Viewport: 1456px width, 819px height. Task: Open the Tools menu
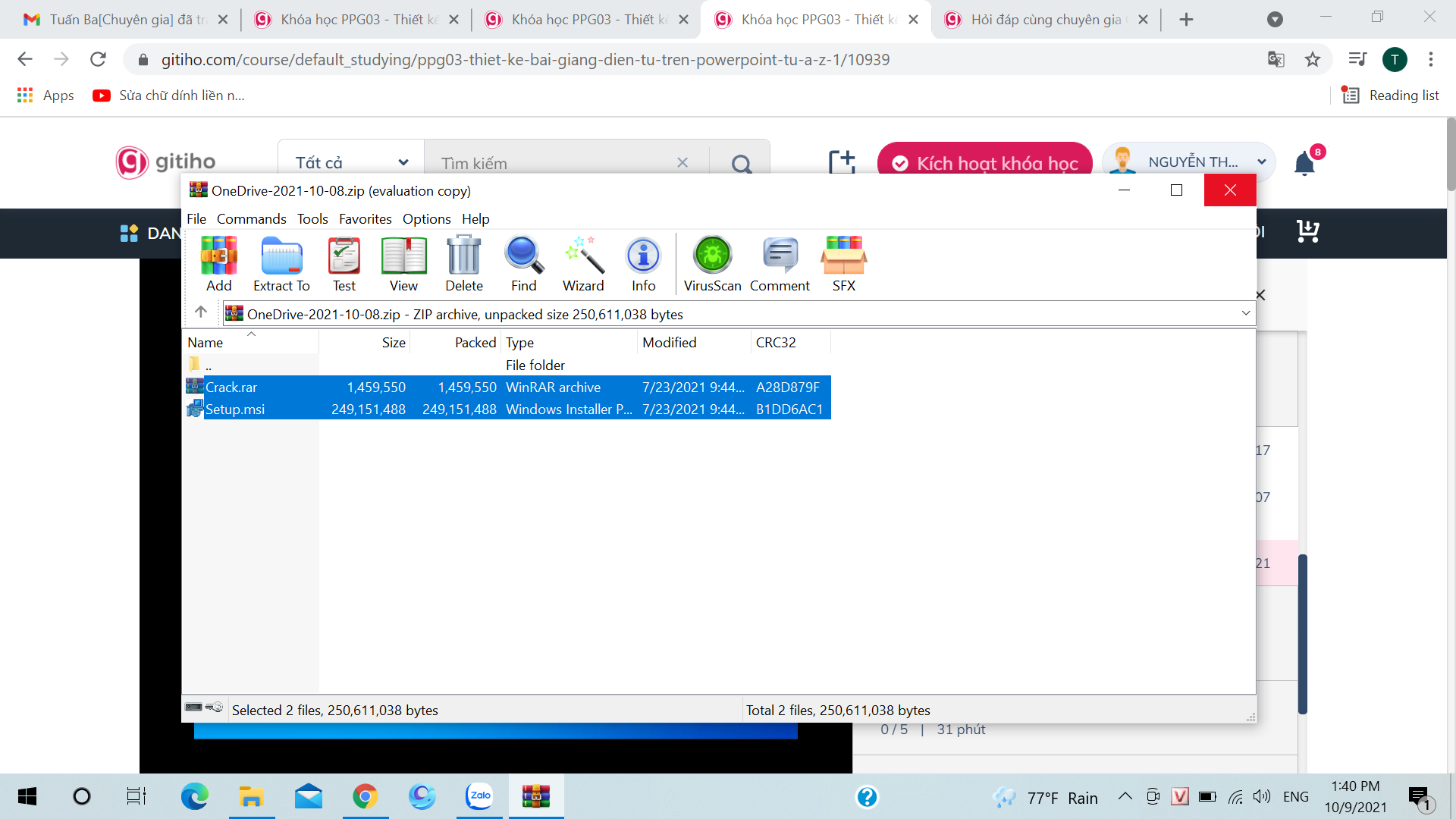[x=312, y=219]
